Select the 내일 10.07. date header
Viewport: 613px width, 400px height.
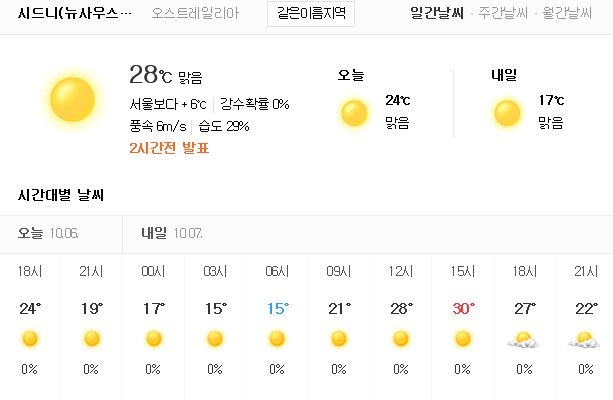pos(172,233)
